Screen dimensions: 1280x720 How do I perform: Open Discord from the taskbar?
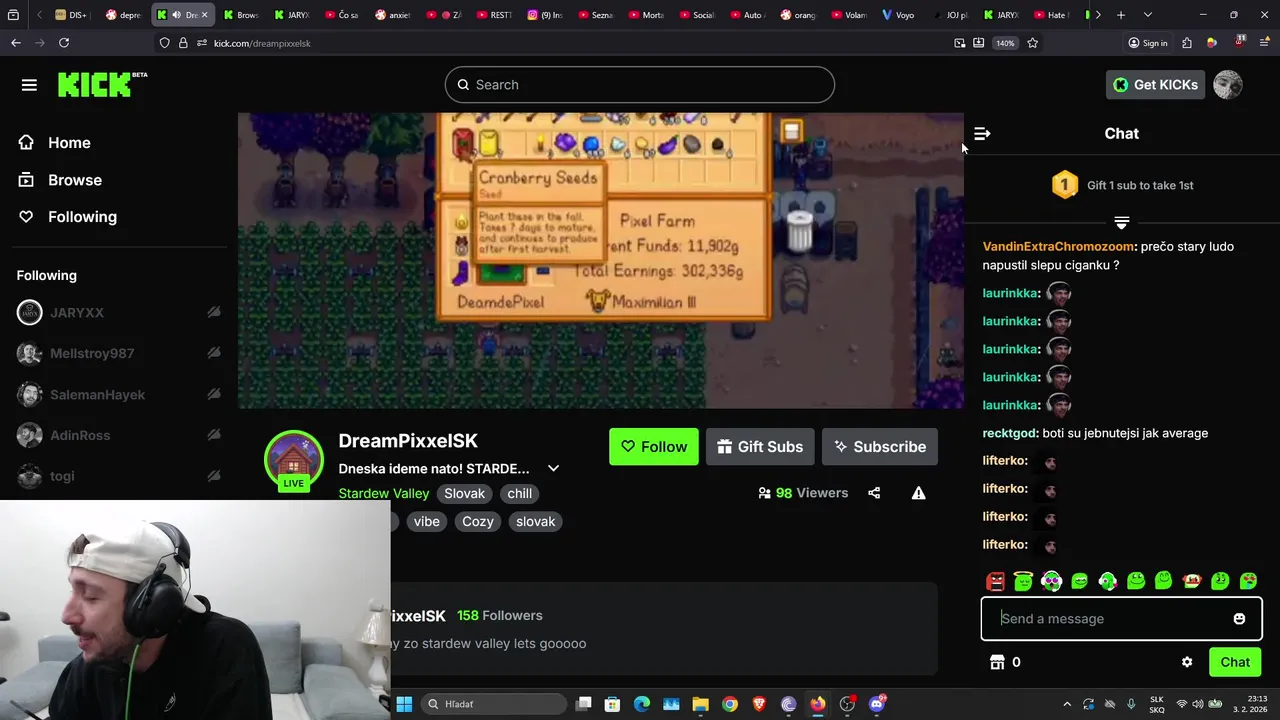pos(877,704)
